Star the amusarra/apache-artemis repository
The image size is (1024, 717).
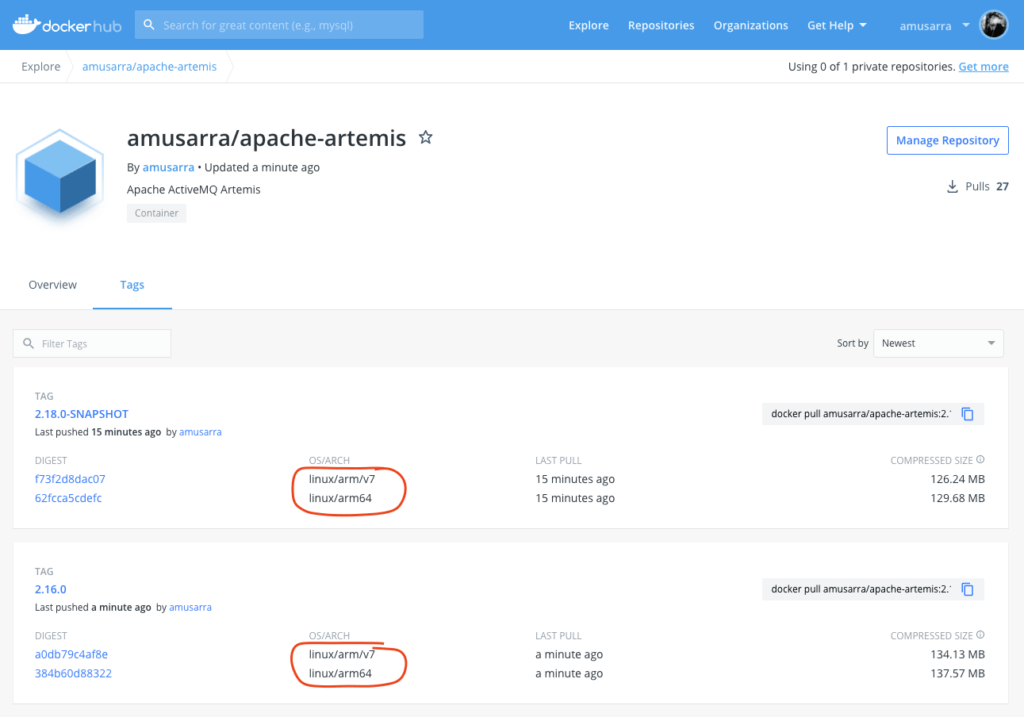point(426,137)
